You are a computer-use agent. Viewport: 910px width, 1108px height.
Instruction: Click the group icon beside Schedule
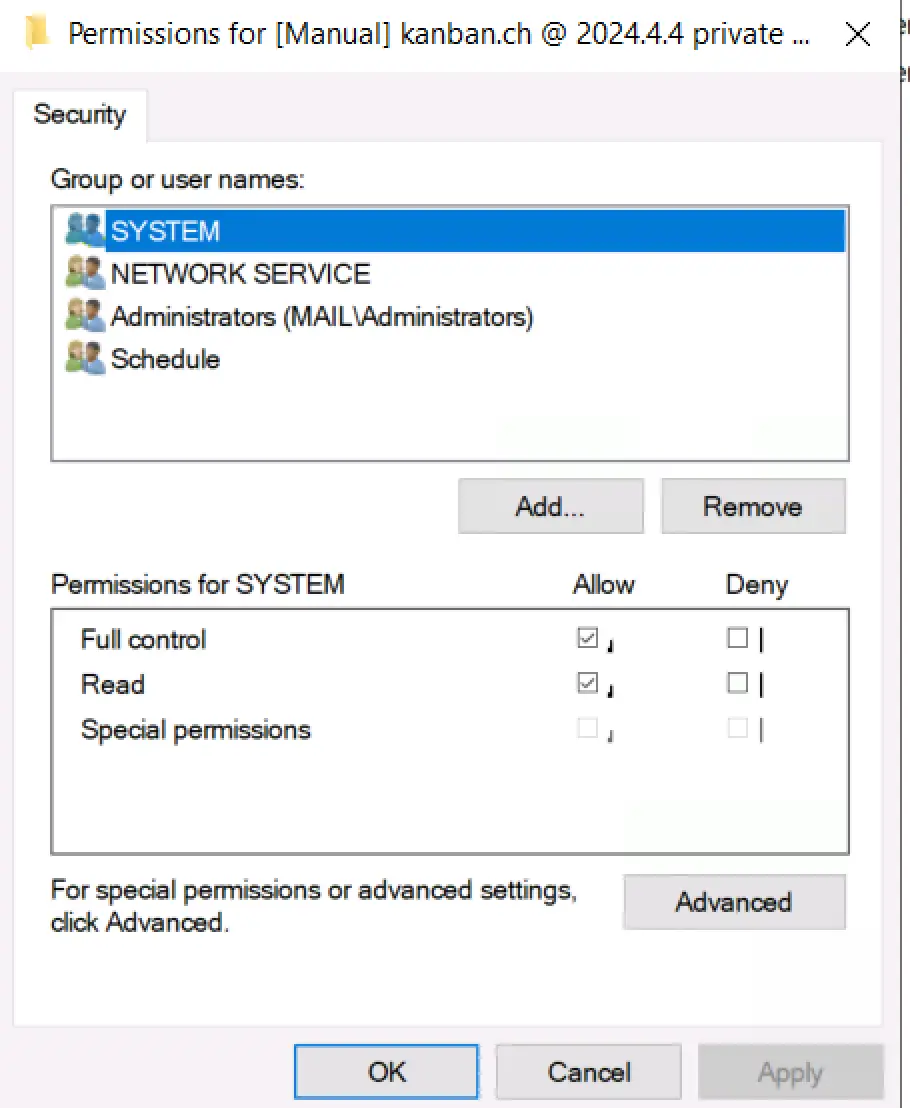84,358
